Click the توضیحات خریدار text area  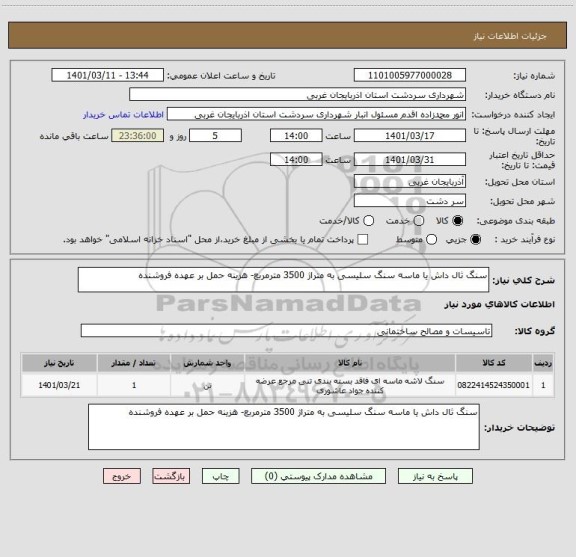point(284,427)
